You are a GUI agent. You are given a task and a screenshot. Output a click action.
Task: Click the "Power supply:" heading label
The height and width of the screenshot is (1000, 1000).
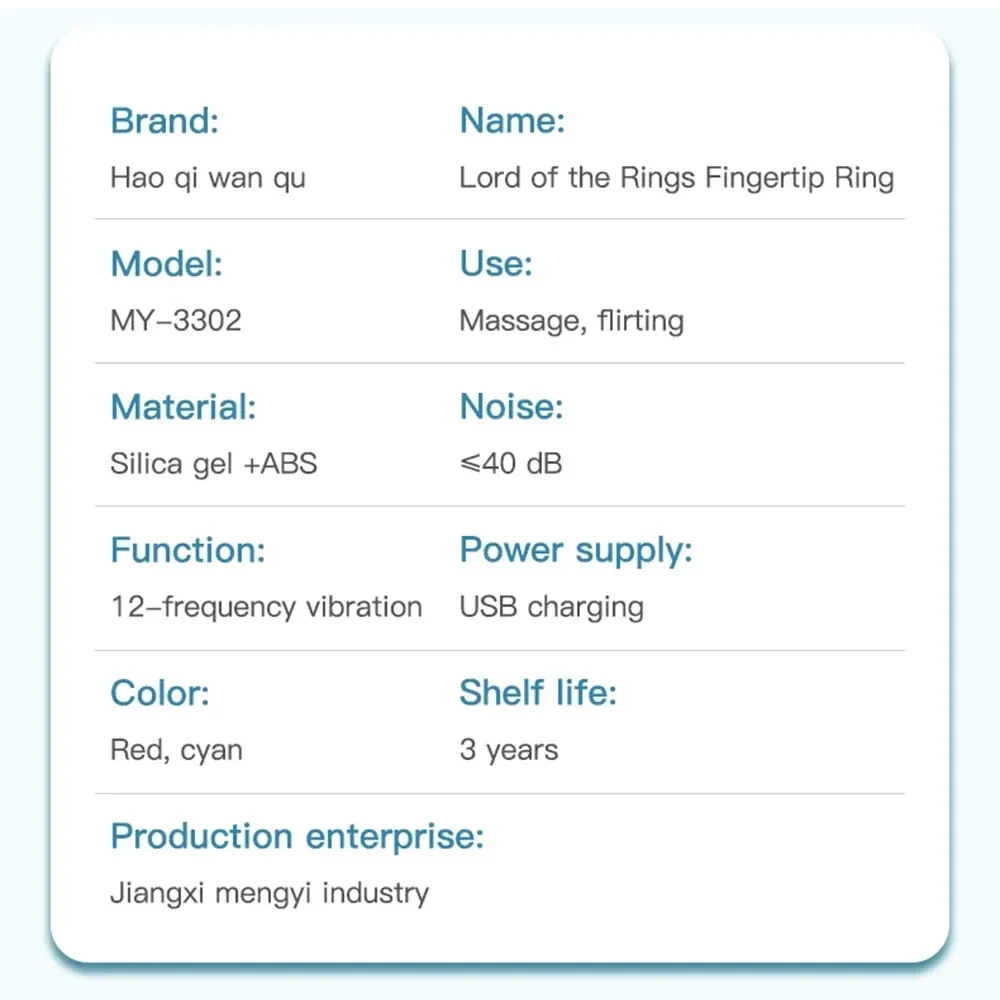575,550
